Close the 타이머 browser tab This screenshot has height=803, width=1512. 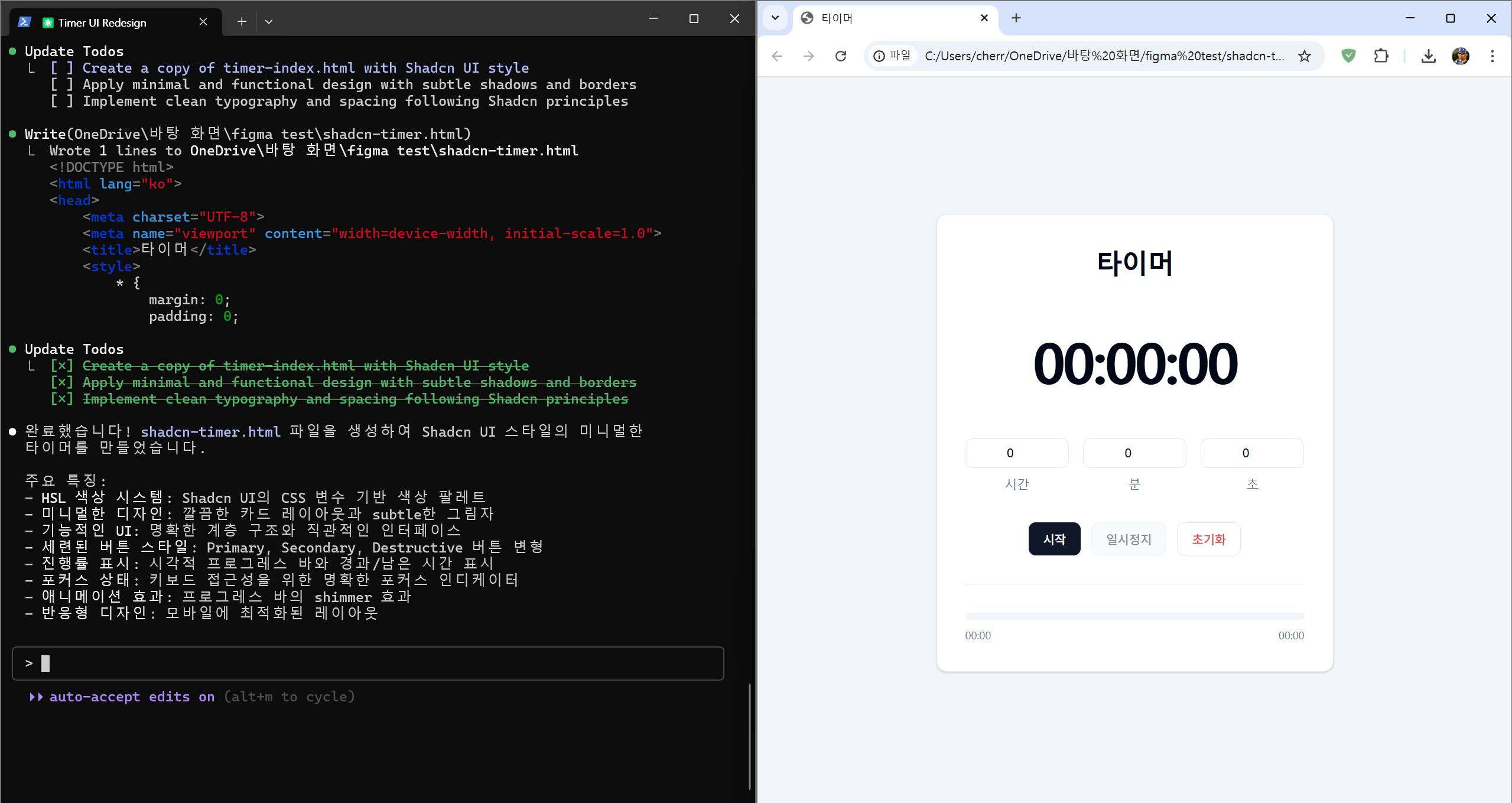click(x=984, y=18)
